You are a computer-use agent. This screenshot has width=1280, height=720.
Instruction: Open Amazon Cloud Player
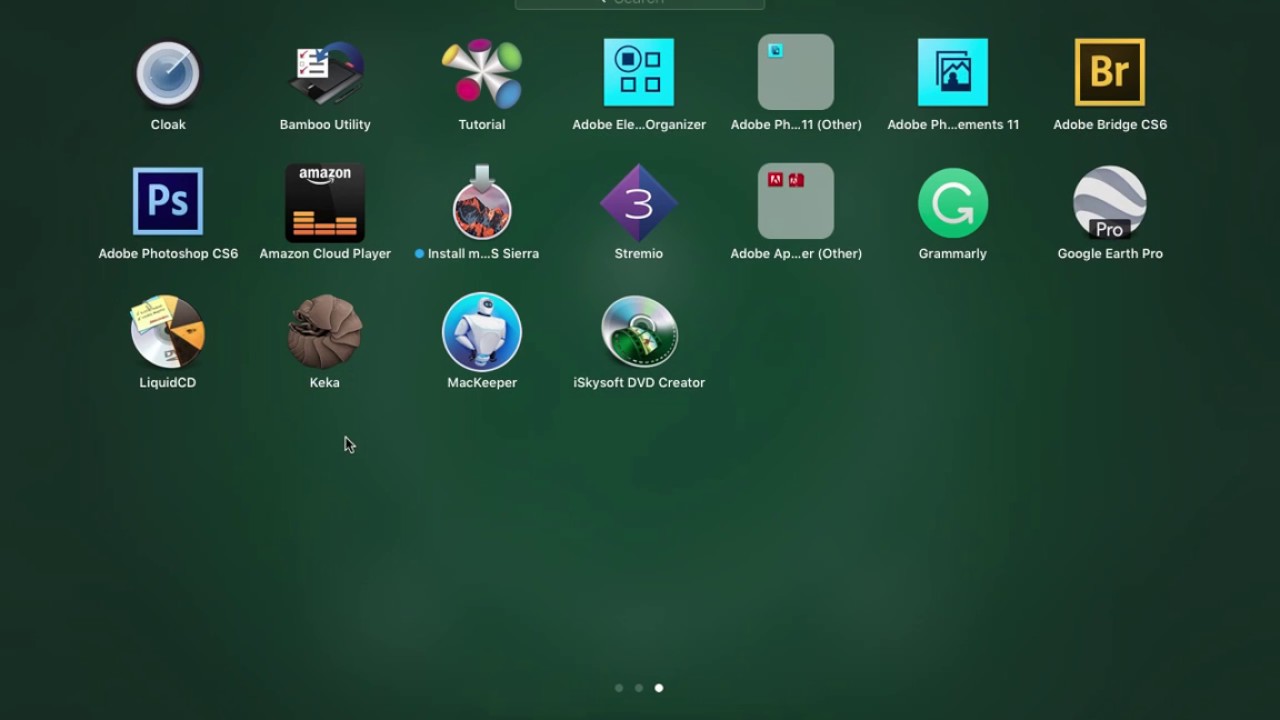click(325, 203)
